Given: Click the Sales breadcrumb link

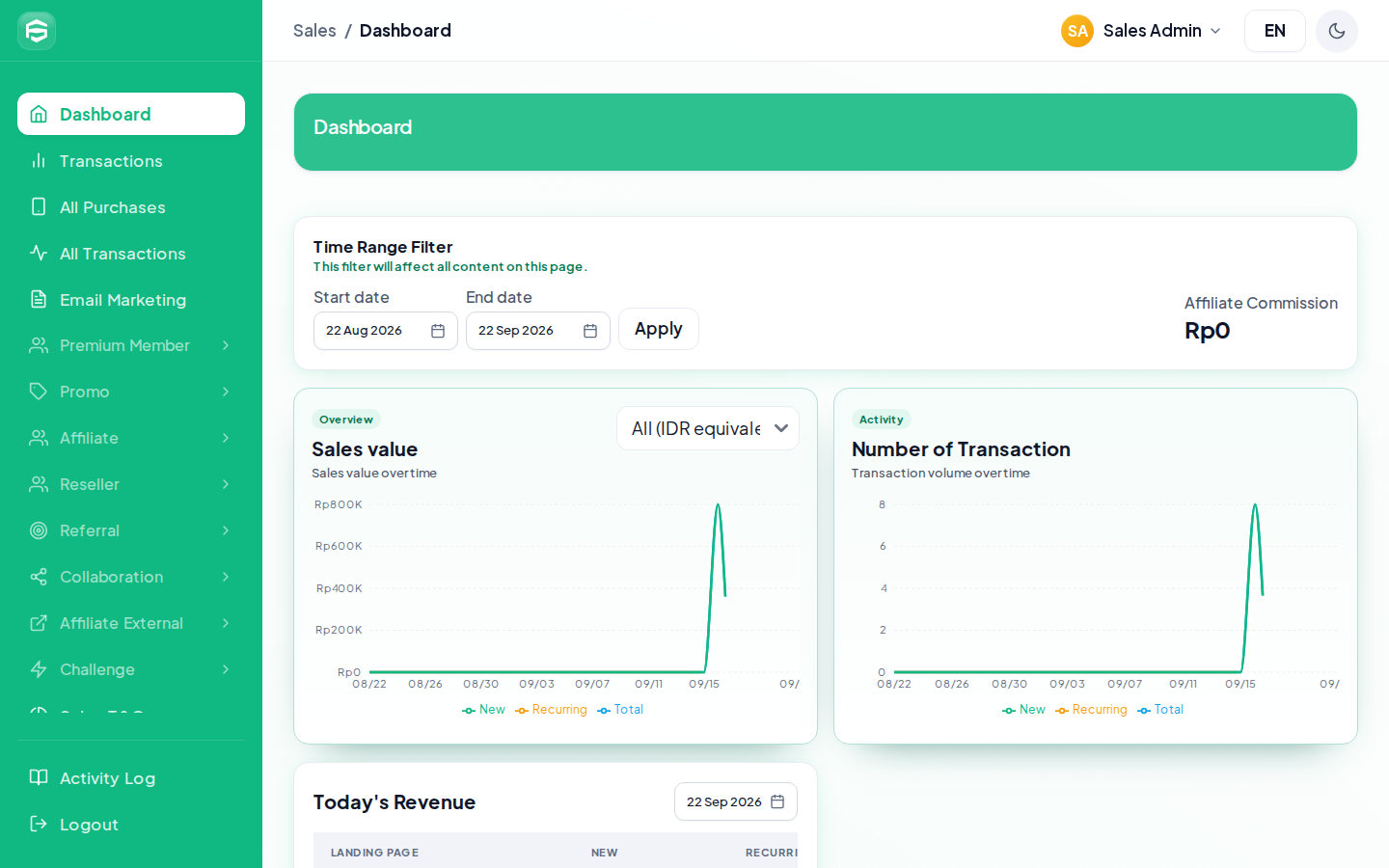Looking at the screenshot, I should 314,31.
